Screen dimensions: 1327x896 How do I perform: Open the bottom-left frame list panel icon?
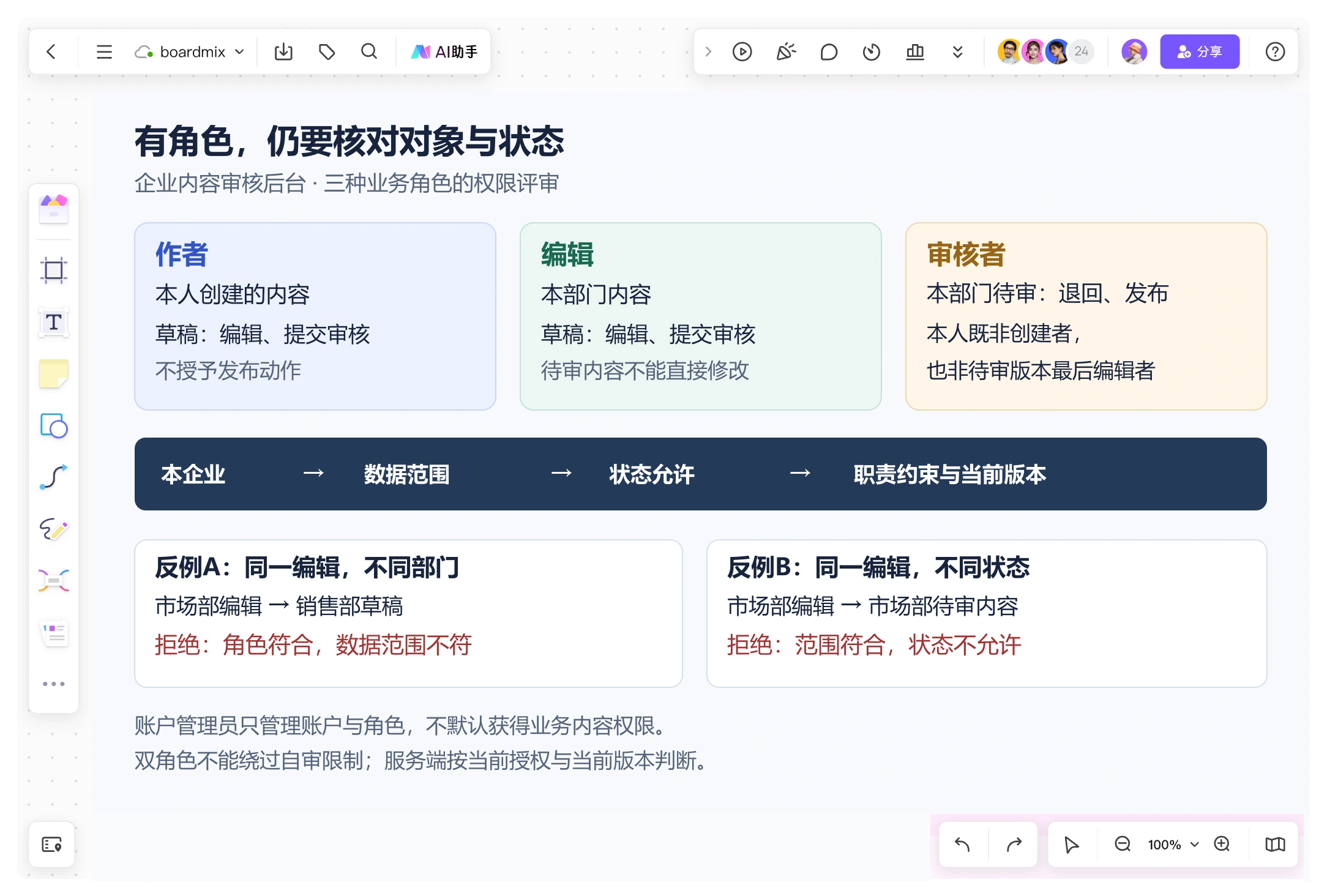[x=52, y=845]
